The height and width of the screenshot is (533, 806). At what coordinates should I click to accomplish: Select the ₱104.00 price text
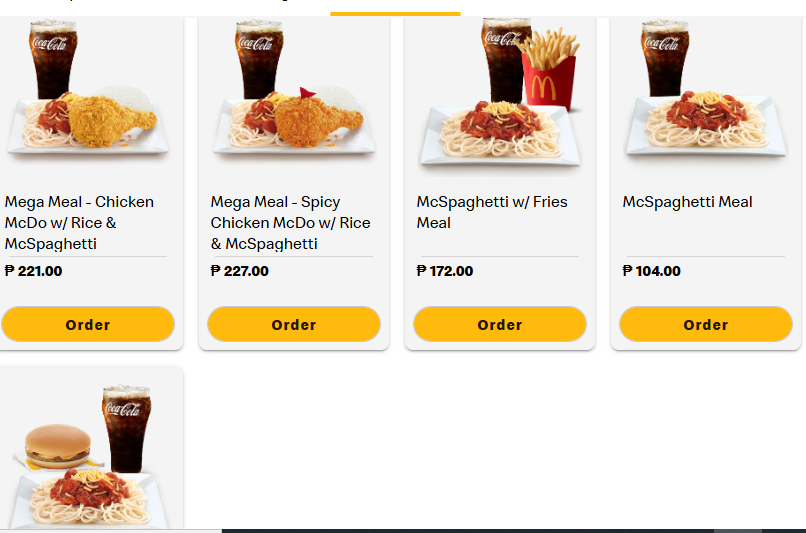click(x=652, y=271)
